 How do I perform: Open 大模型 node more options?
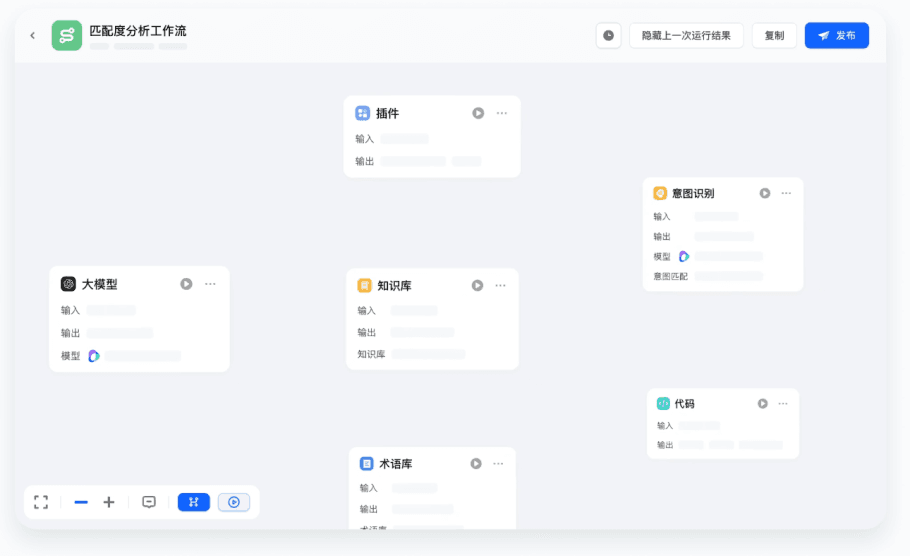pyautogui.click(x=210, y=284)
